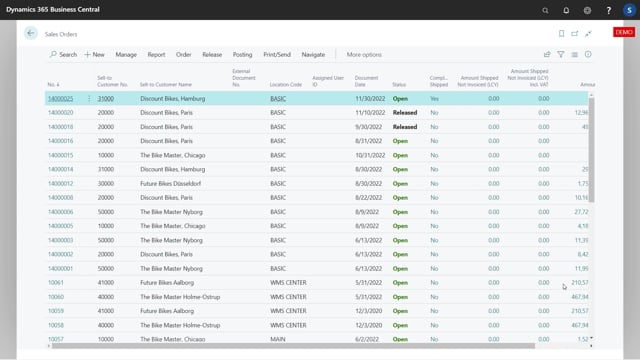This screenshot has height=360, width=640.
Task: Toggle the filter pane funnel icon
Action: pos(561,54)
